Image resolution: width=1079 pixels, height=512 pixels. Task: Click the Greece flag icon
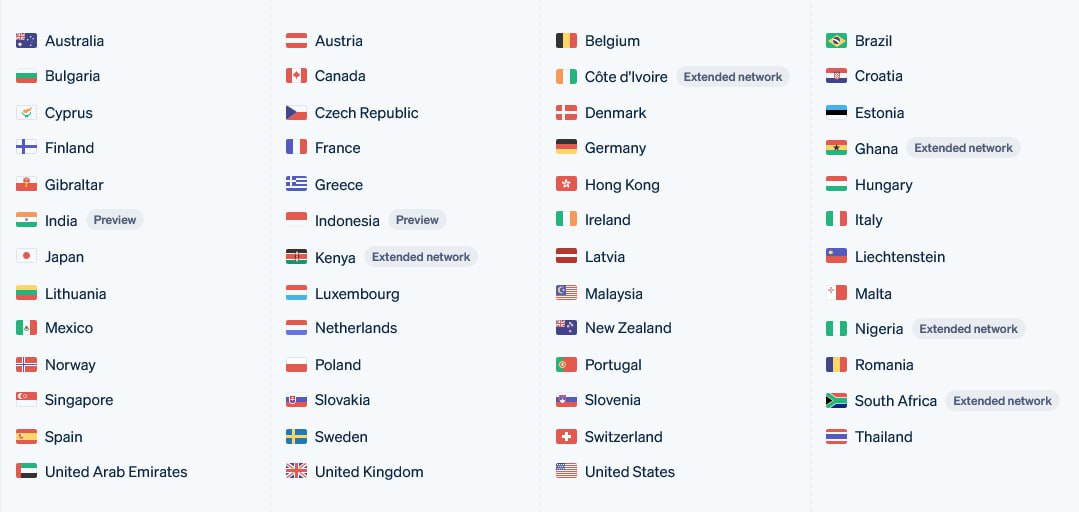click(x=296, y=185)
